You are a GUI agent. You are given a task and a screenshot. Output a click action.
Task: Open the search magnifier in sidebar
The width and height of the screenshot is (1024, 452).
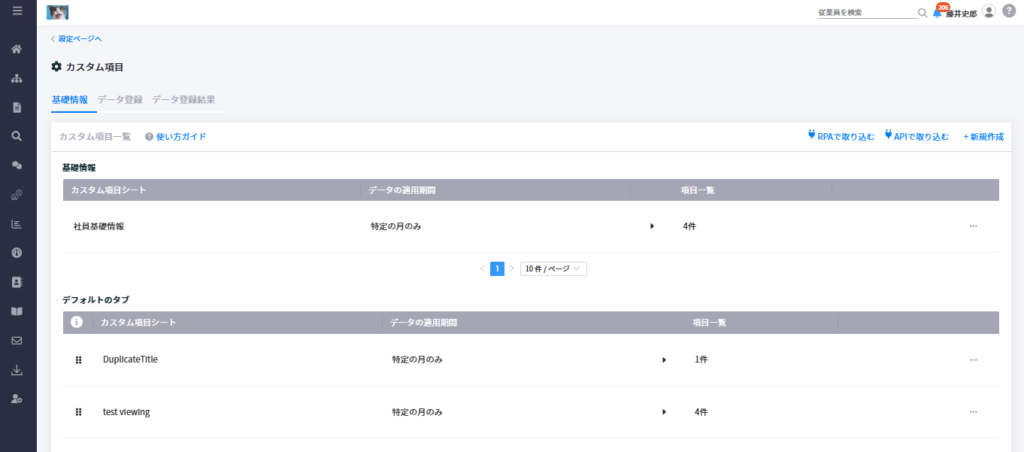[x=18, y=137]
